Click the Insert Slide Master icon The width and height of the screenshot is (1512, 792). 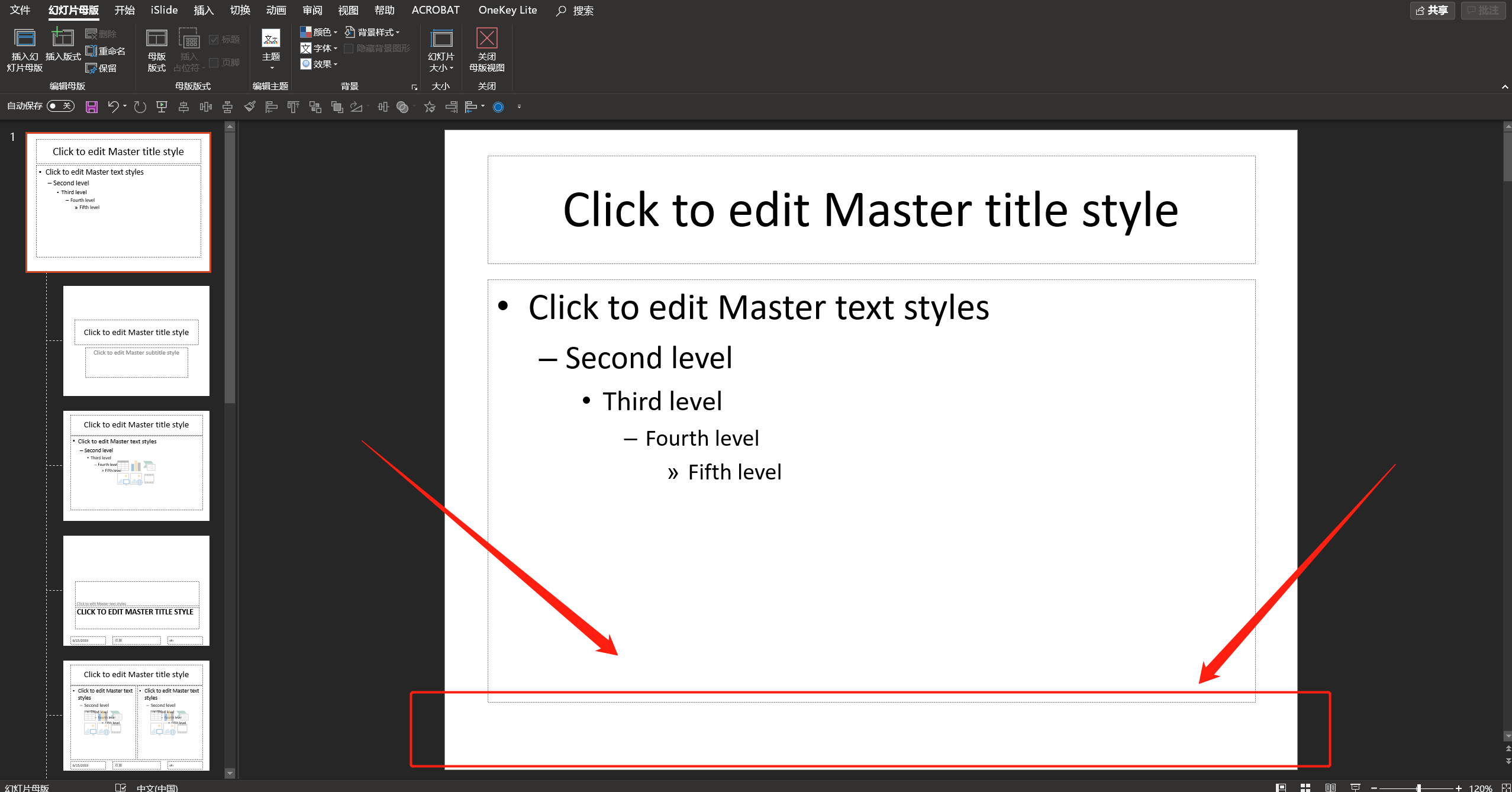pos(25,50)
